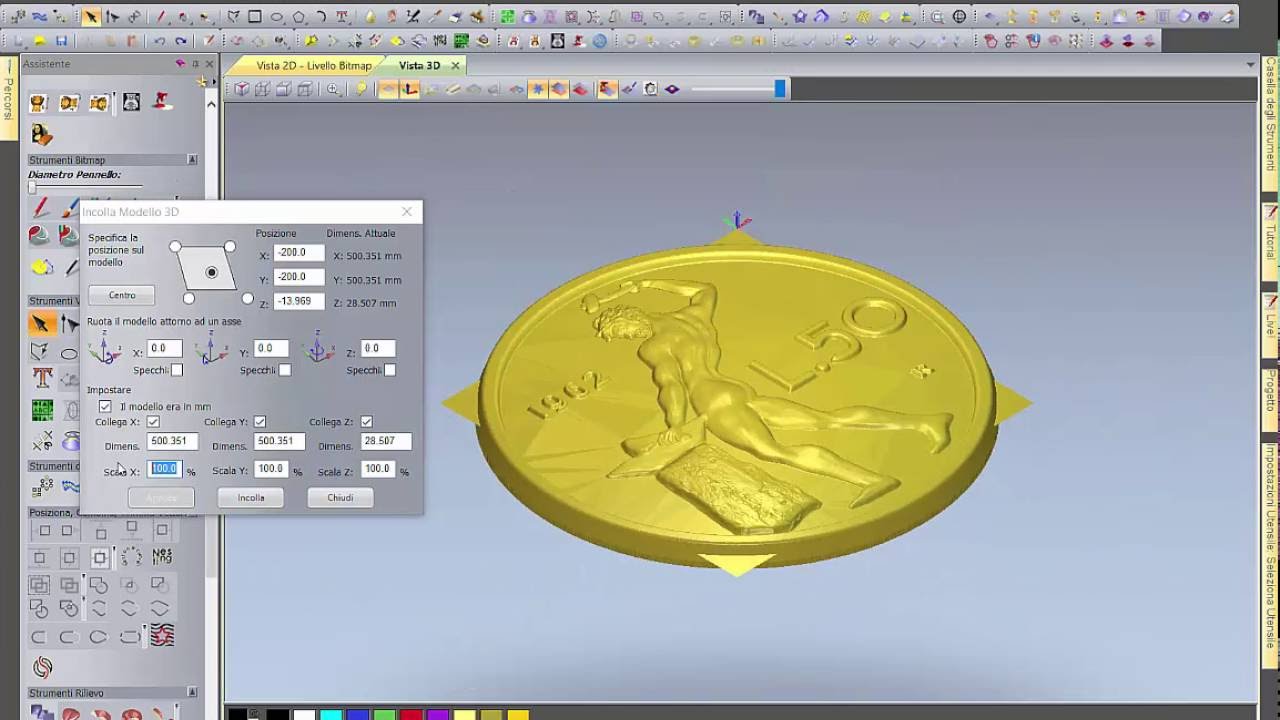Screen dimensions: 1280x720
Task: Toggle Specchi checkbox for Y axis
Action: tap(285, 370)
